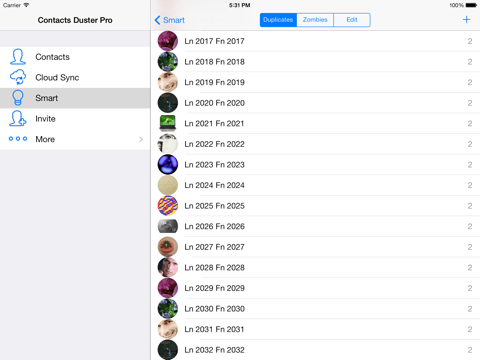Click laptop avatar of Ln 2021 Fn 2021

coord(168,123)
